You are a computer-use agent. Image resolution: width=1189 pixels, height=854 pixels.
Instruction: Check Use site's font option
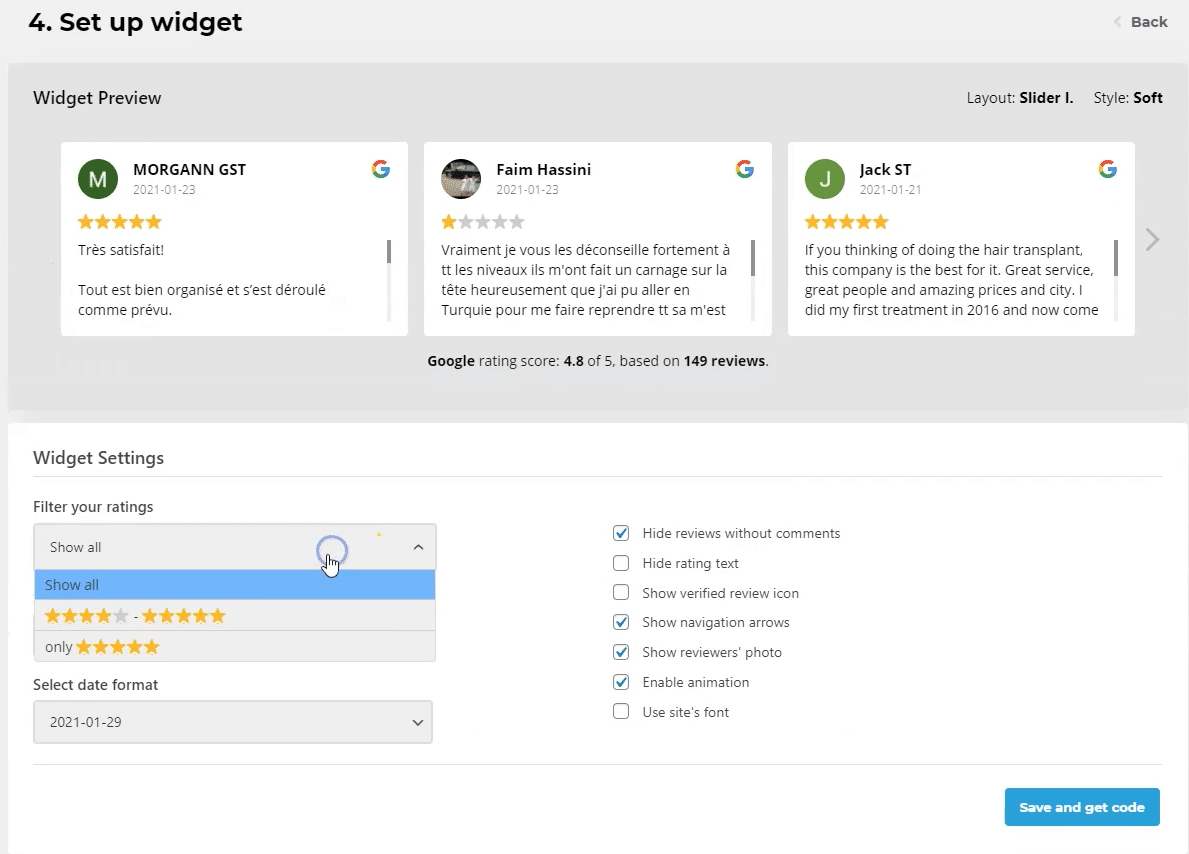click(x=621, y=711)
